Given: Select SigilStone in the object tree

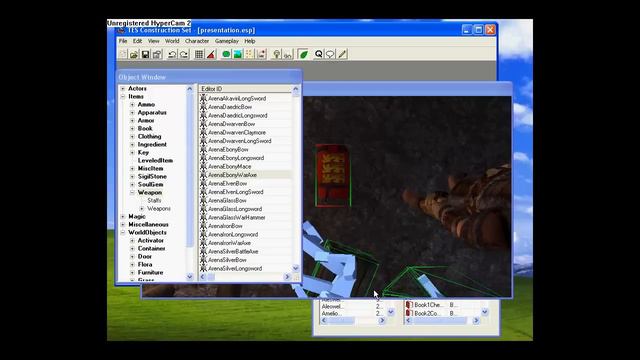Looking at the screenshot, I should click(152, 176).
